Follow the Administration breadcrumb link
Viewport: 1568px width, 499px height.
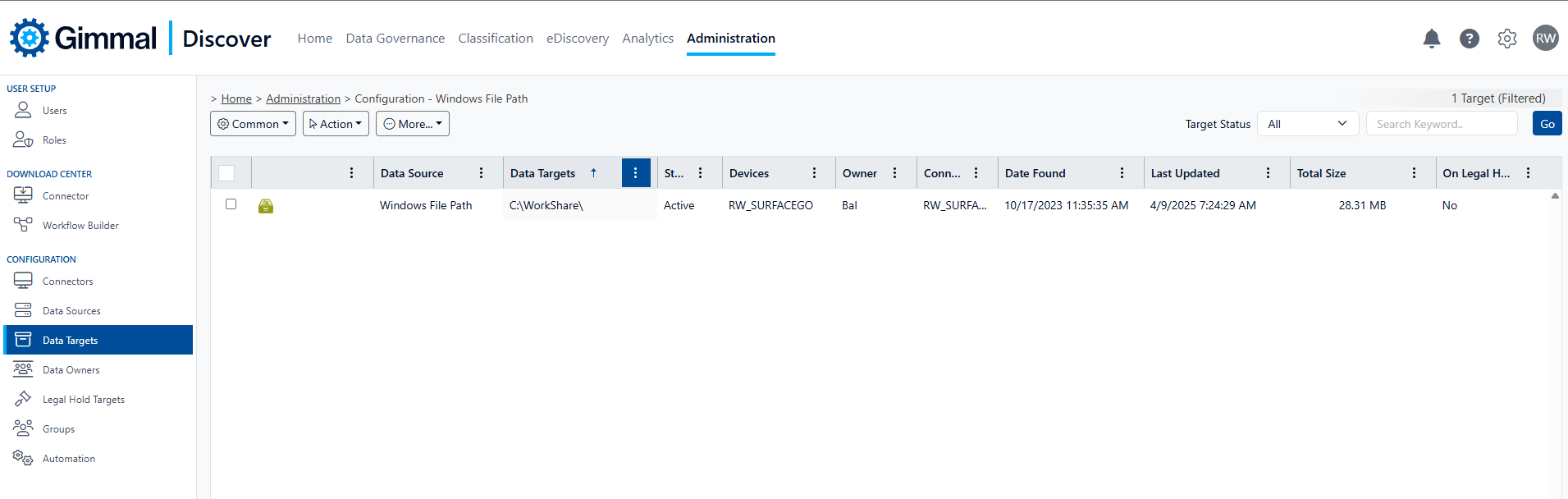click(303, 98)
